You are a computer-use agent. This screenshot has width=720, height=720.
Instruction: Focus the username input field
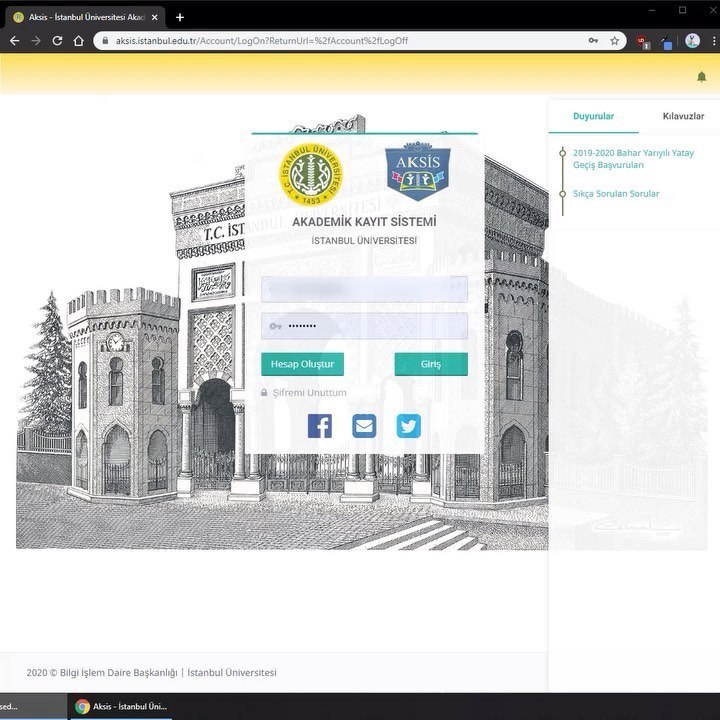[x=364, y=289]
